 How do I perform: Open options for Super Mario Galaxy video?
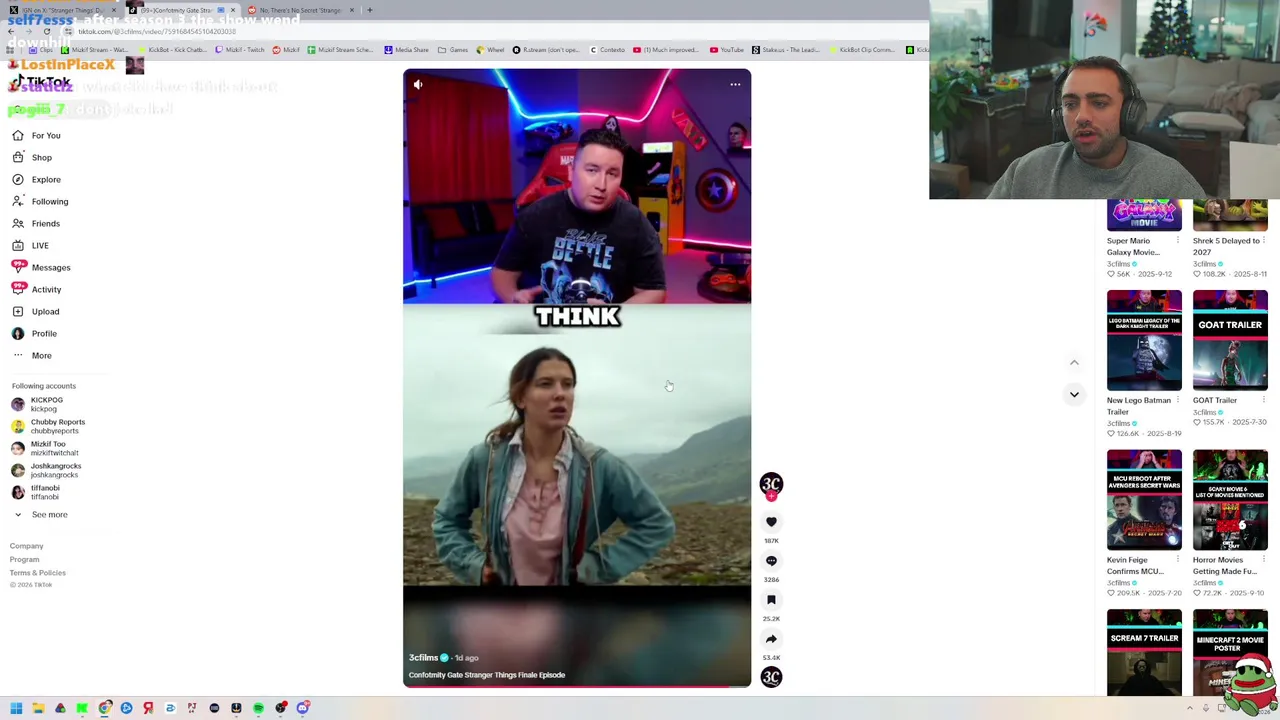[1177, 241]
